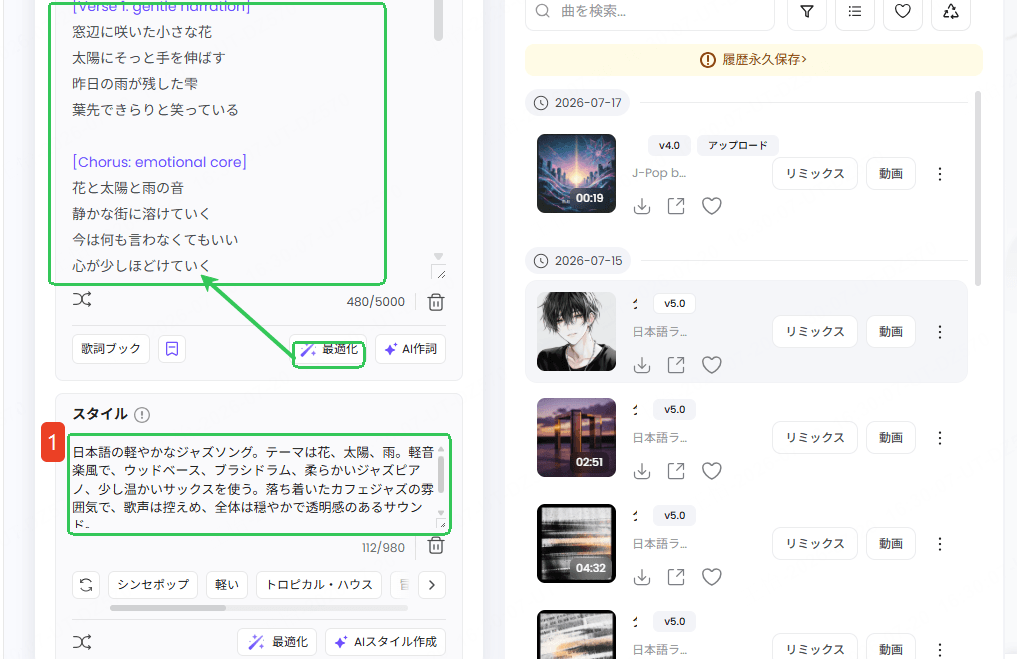
Task: Click リミックス on the anime boy track
Action: coord(815,332)
